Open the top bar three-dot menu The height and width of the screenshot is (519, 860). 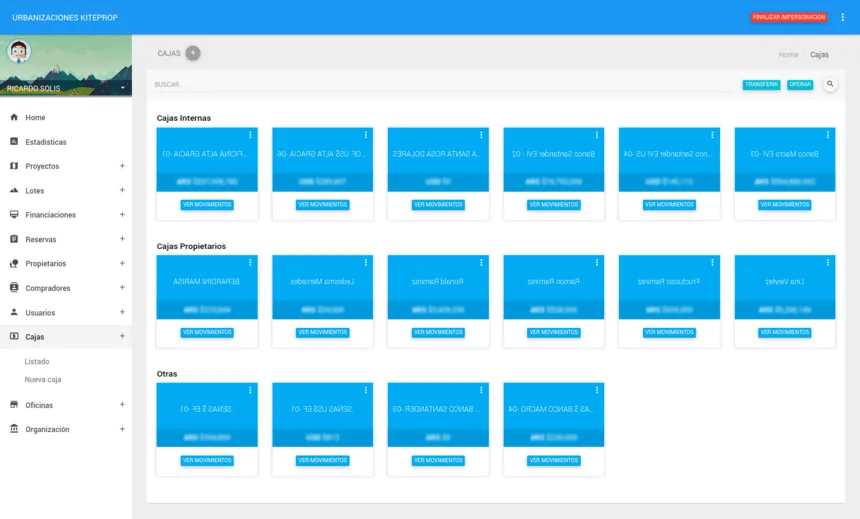click(842, 18)
